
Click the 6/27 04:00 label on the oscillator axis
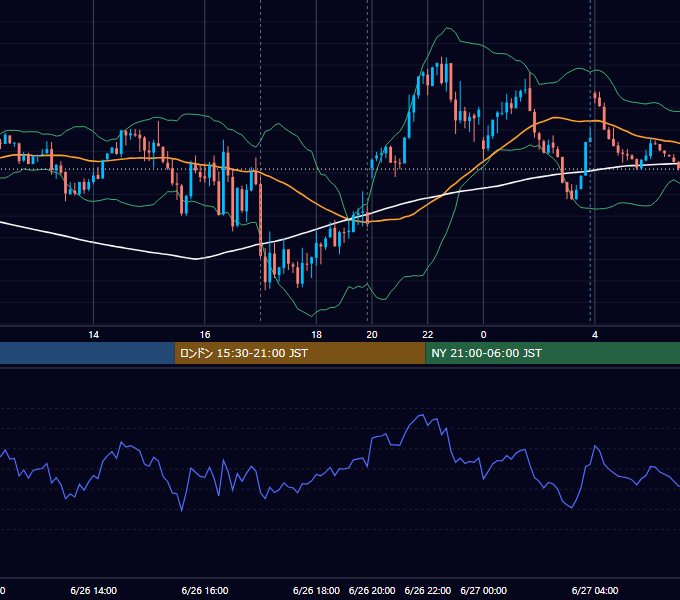[x=595, y=590]
